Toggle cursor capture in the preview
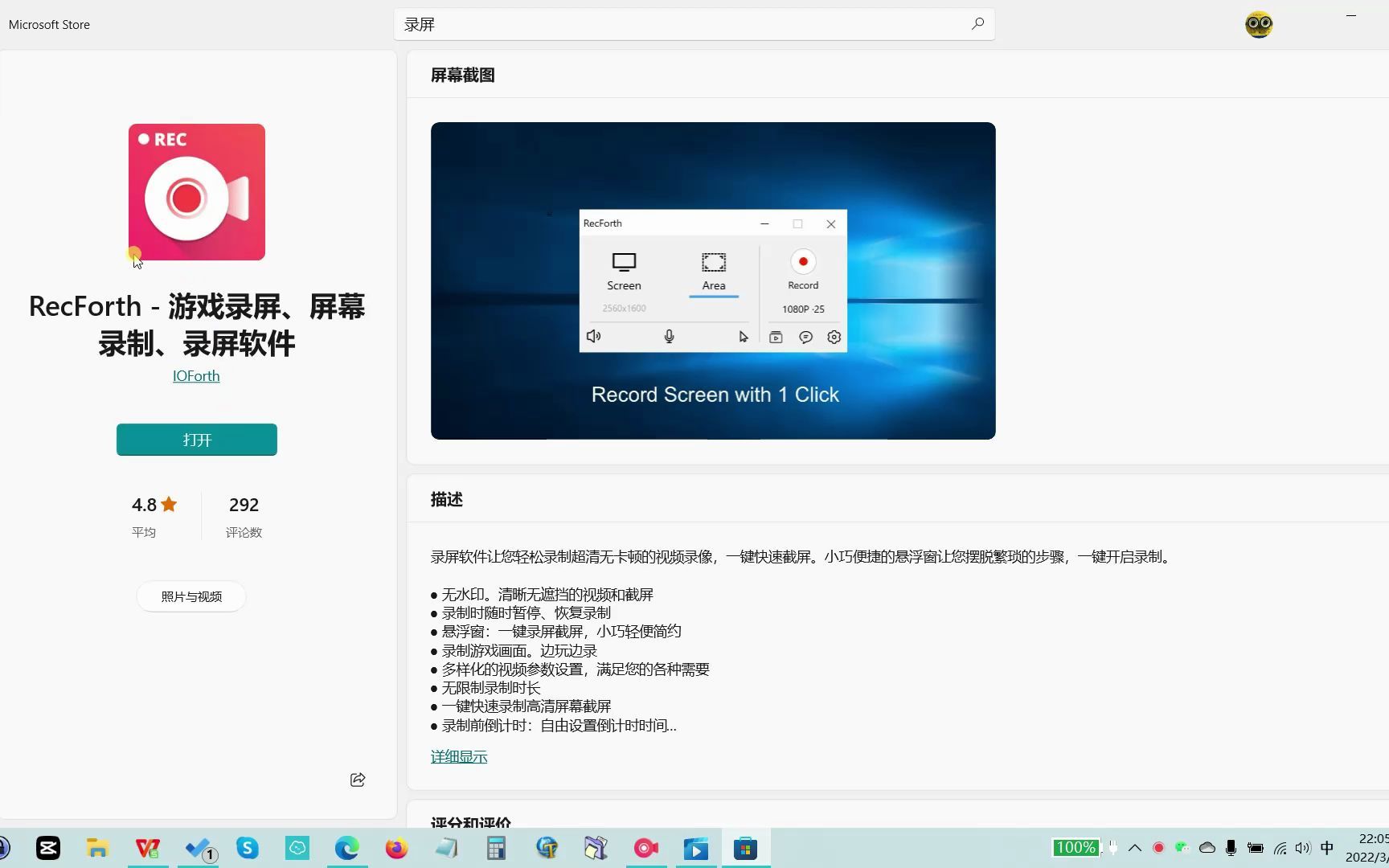 point(743,337)
